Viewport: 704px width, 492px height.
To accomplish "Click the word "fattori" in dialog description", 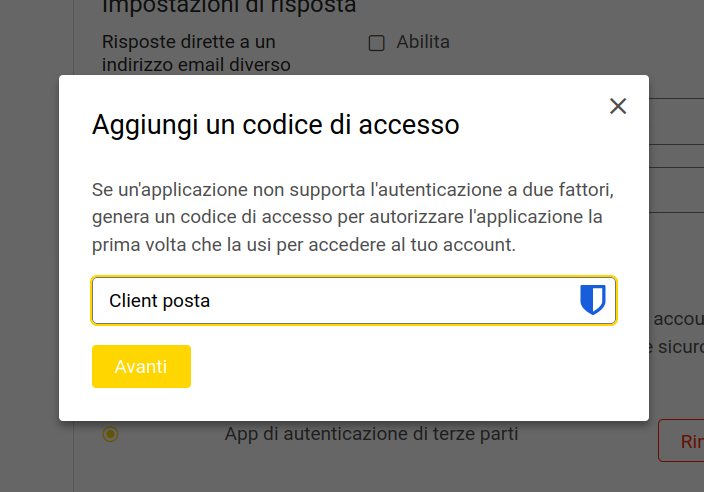I will tap(584, 189).
